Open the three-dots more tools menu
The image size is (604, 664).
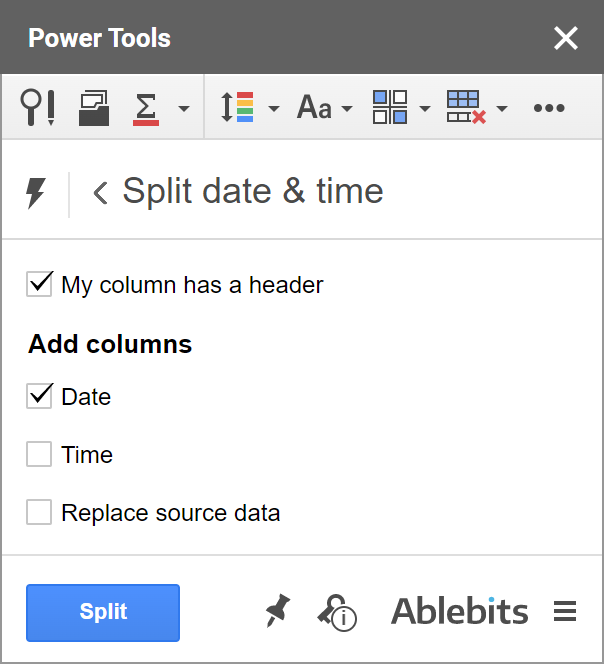pos(549,108)
